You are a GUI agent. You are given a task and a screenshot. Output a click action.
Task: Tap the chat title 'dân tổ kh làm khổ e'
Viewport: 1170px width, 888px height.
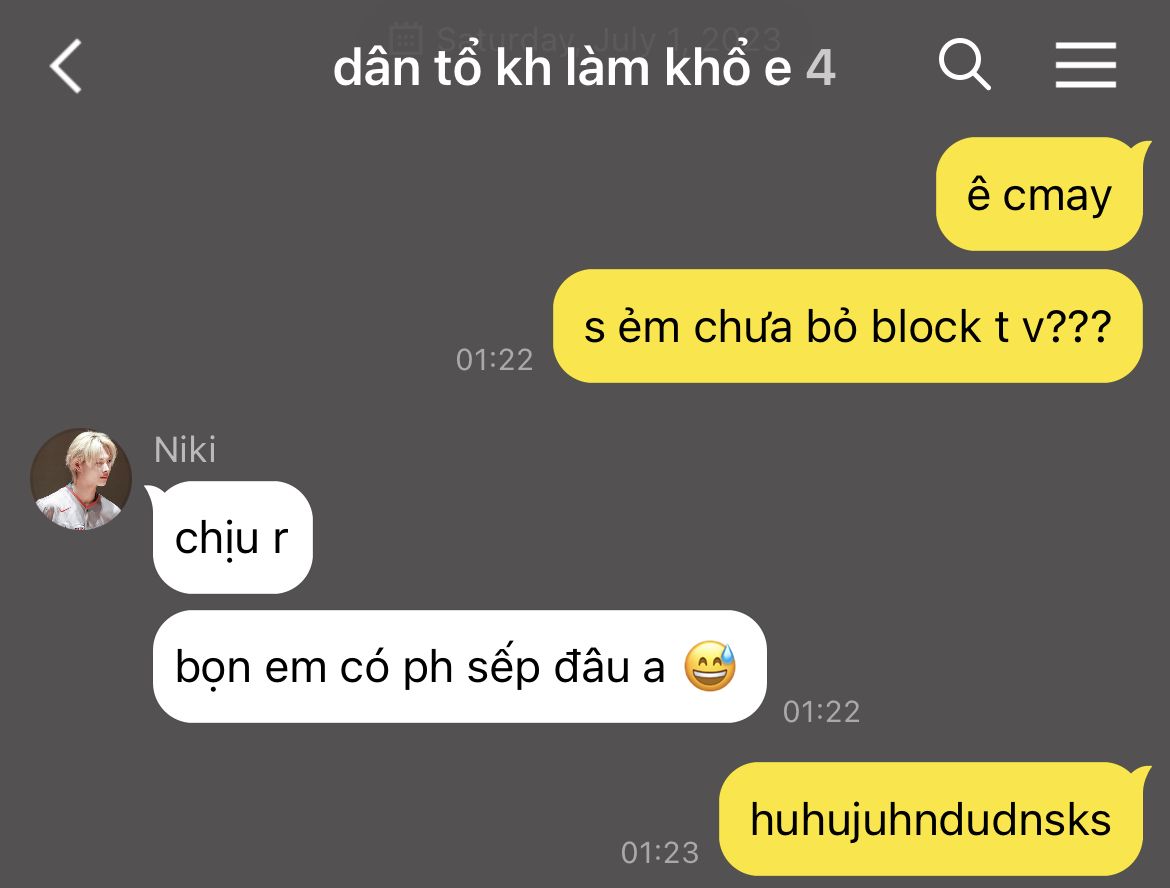(x=562, y=67)
